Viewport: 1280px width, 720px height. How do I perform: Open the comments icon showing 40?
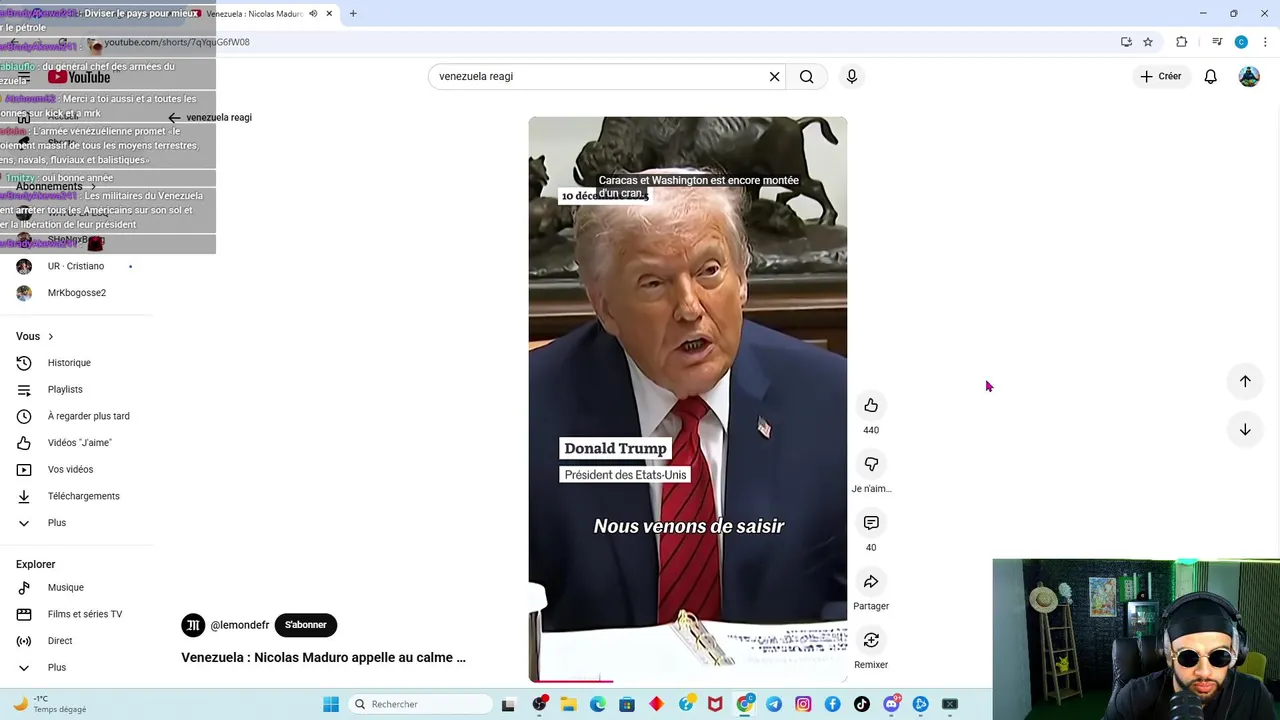coord(871,523)
